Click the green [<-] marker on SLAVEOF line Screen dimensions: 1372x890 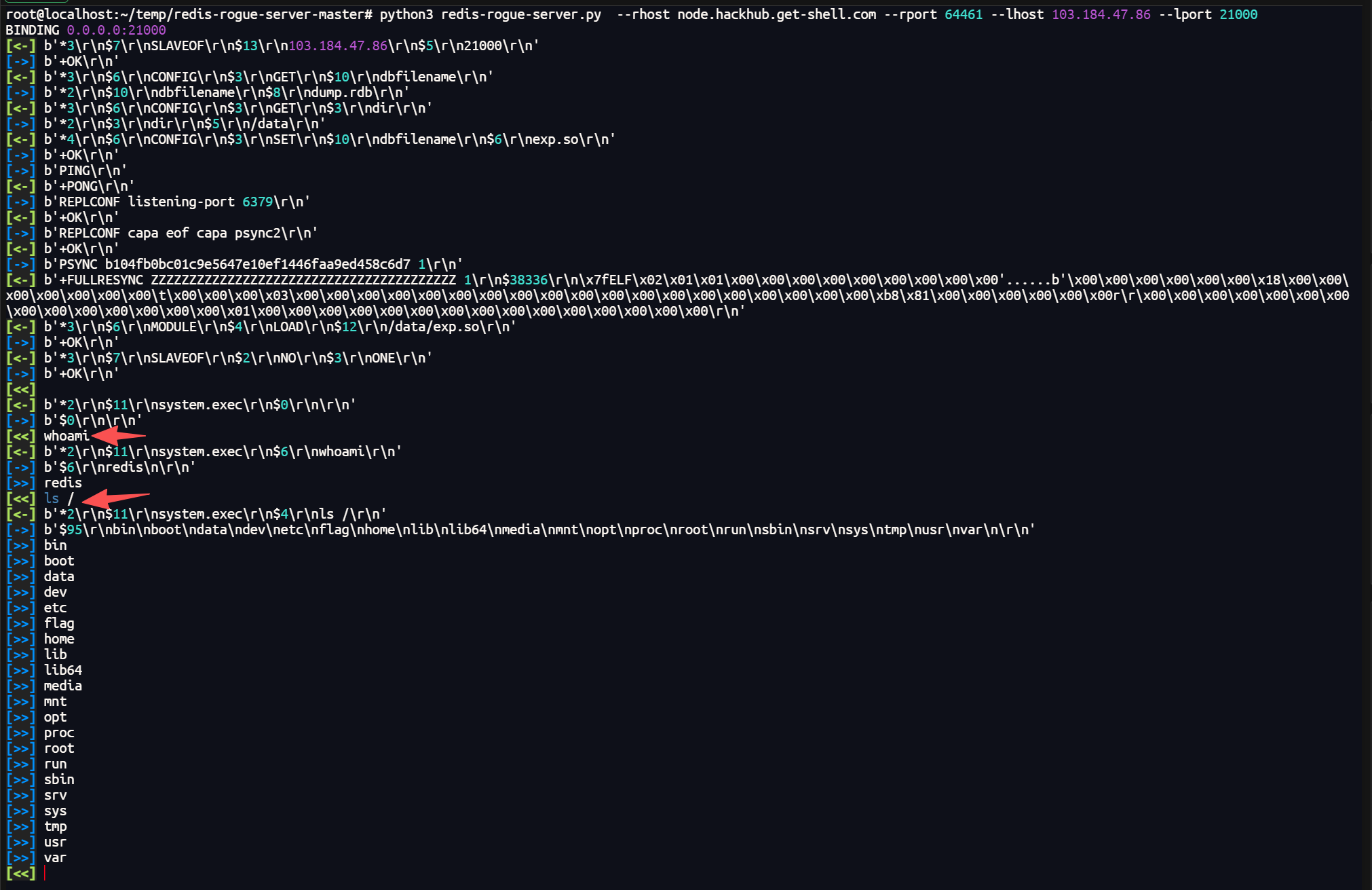(20, 45)
